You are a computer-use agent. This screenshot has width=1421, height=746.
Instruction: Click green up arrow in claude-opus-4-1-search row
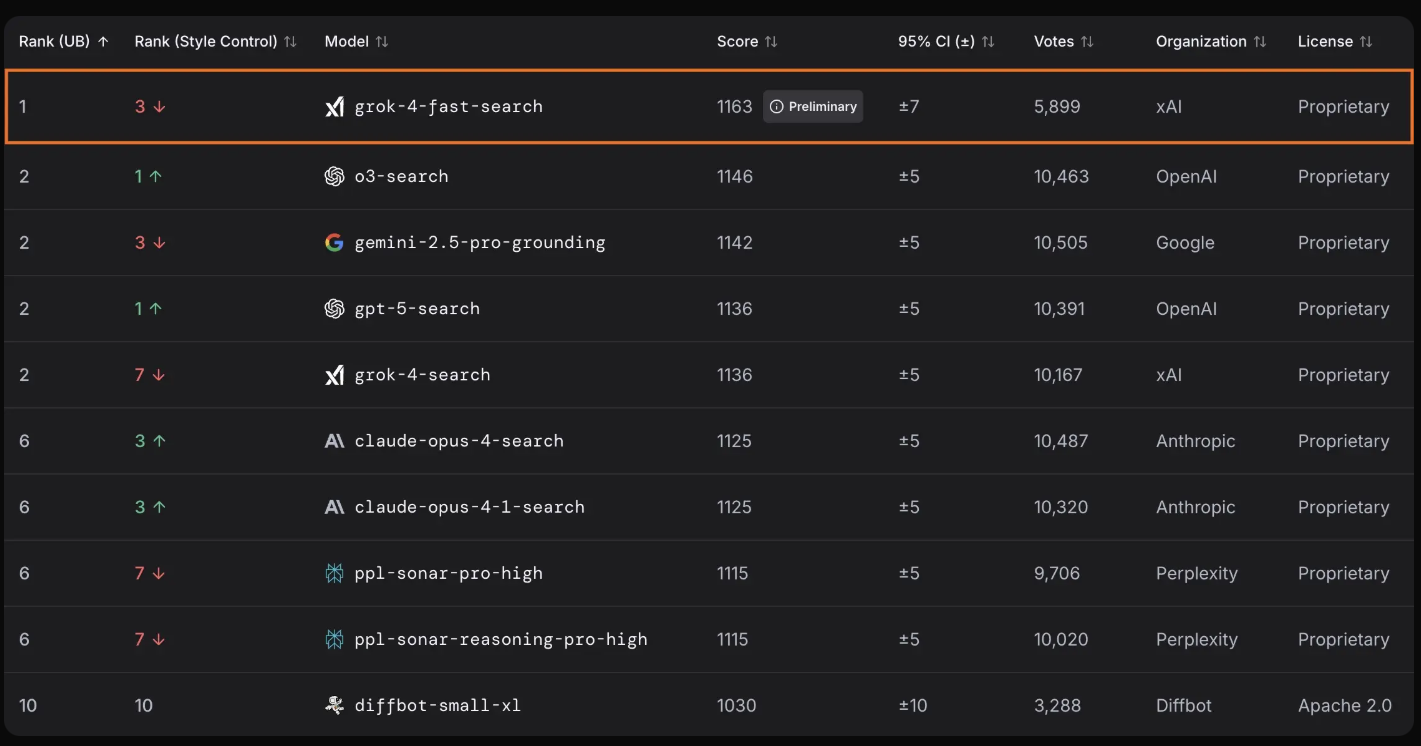[159, 507]
